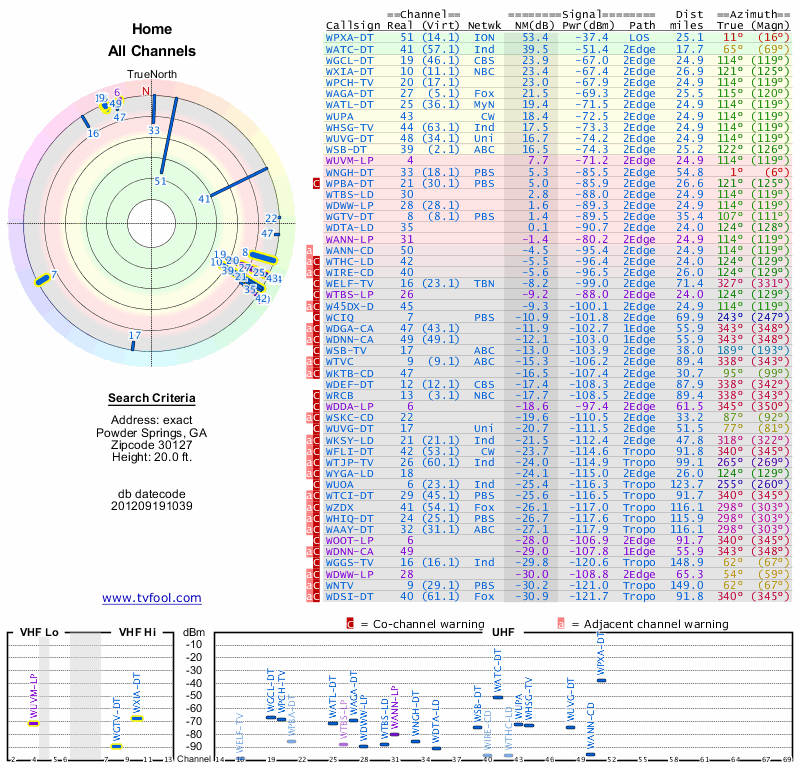Image resolution: width=800 pixels, height=768 pixels.
Task: Click the C marker beside WRCB row
Action: coord(316,395)
